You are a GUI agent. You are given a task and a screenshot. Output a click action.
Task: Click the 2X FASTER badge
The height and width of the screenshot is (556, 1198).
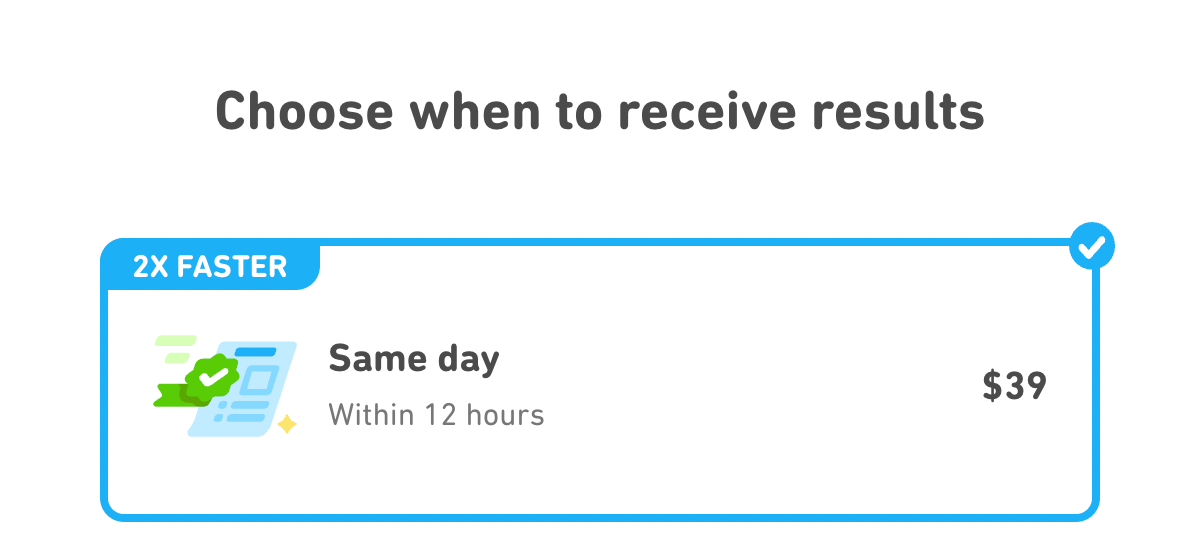point(210,266)
